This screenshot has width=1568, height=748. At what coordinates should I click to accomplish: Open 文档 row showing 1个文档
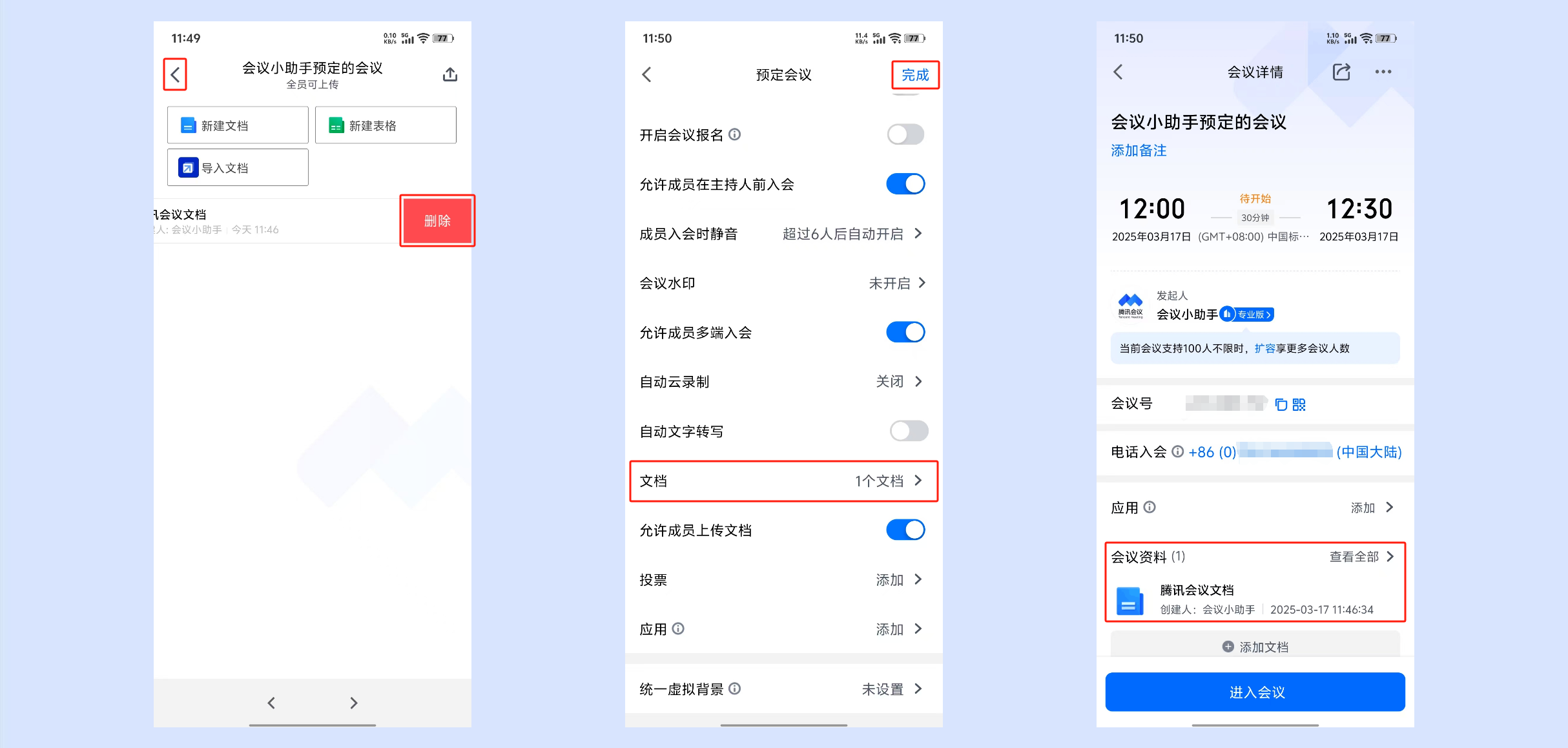click(783, 481)
